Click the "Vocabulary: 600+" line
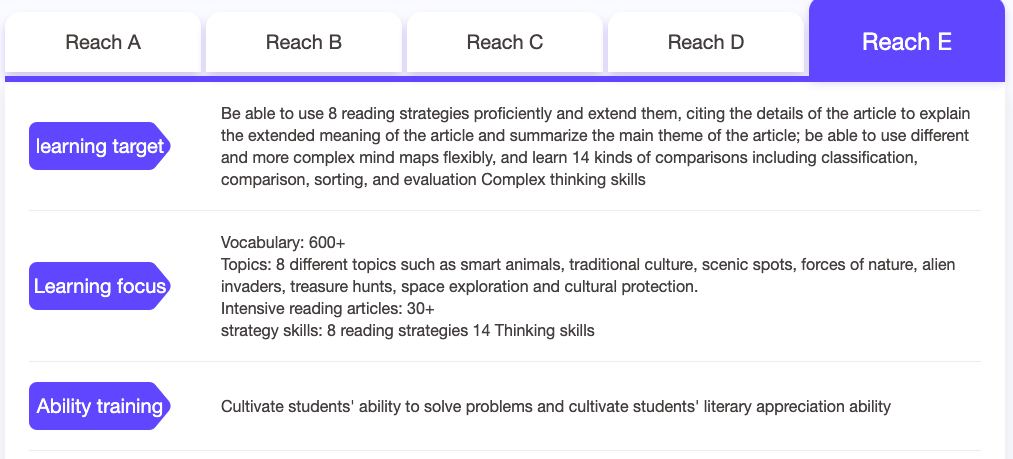Viewport: 1013px width, 459px height. 283,242
